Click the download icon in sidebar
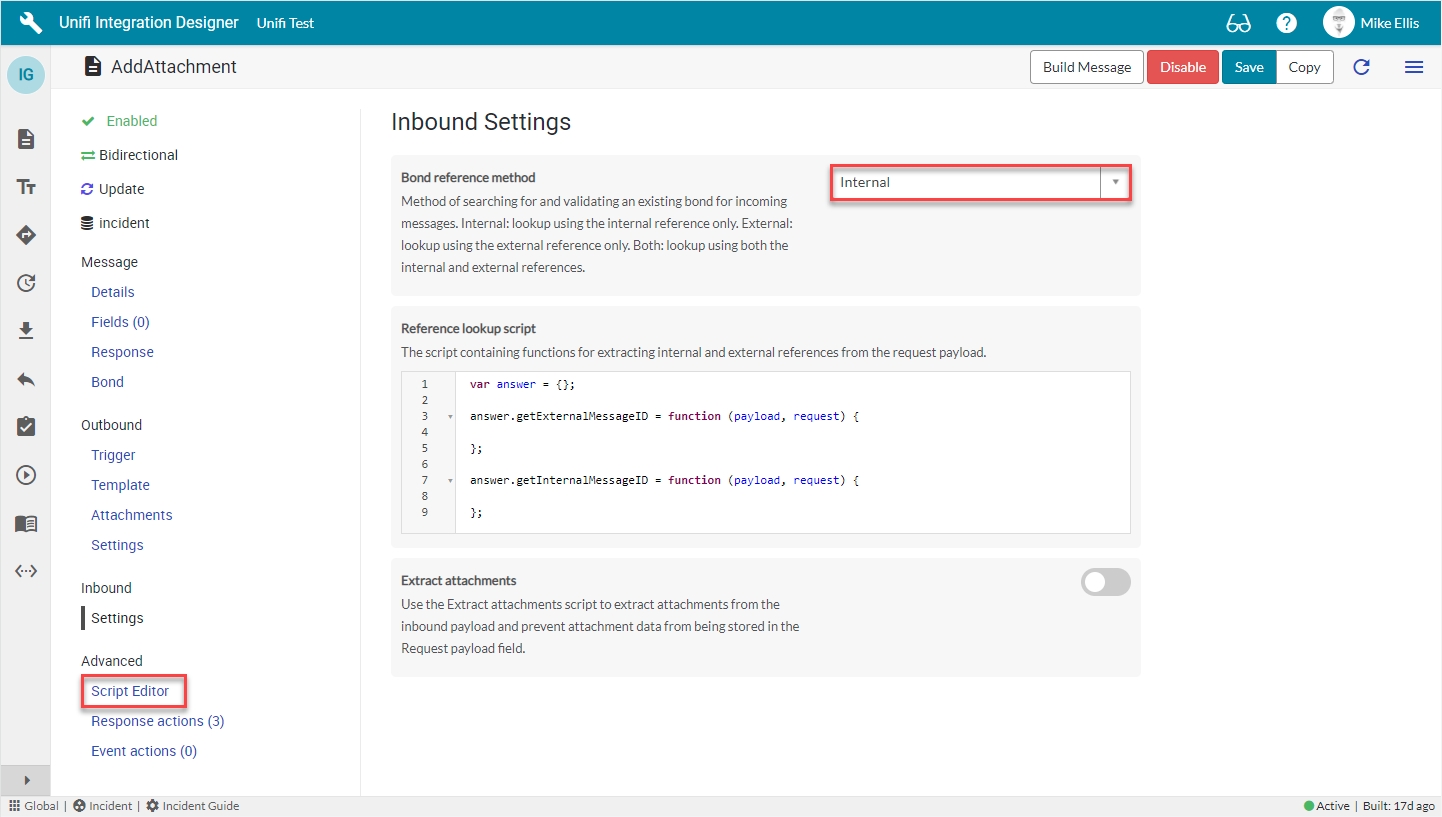This screenshot has width=1442, height=817. (x=26, y=331)
